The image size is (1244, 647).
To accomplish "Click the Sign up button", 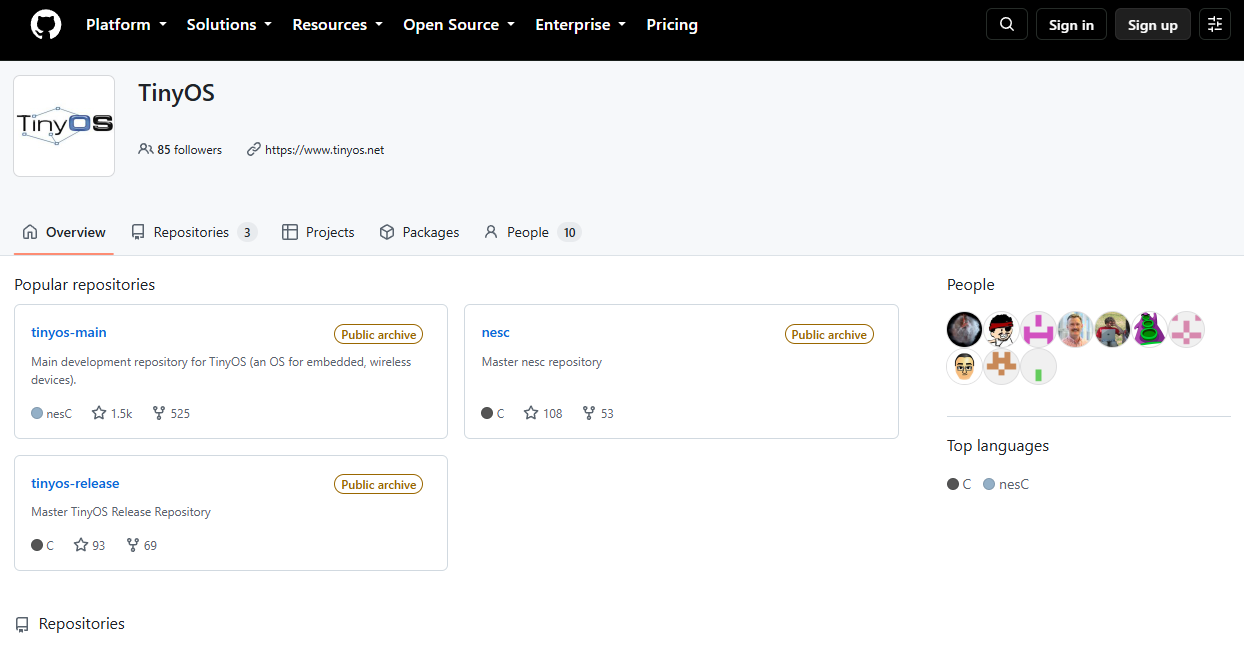I will 1153,25.
